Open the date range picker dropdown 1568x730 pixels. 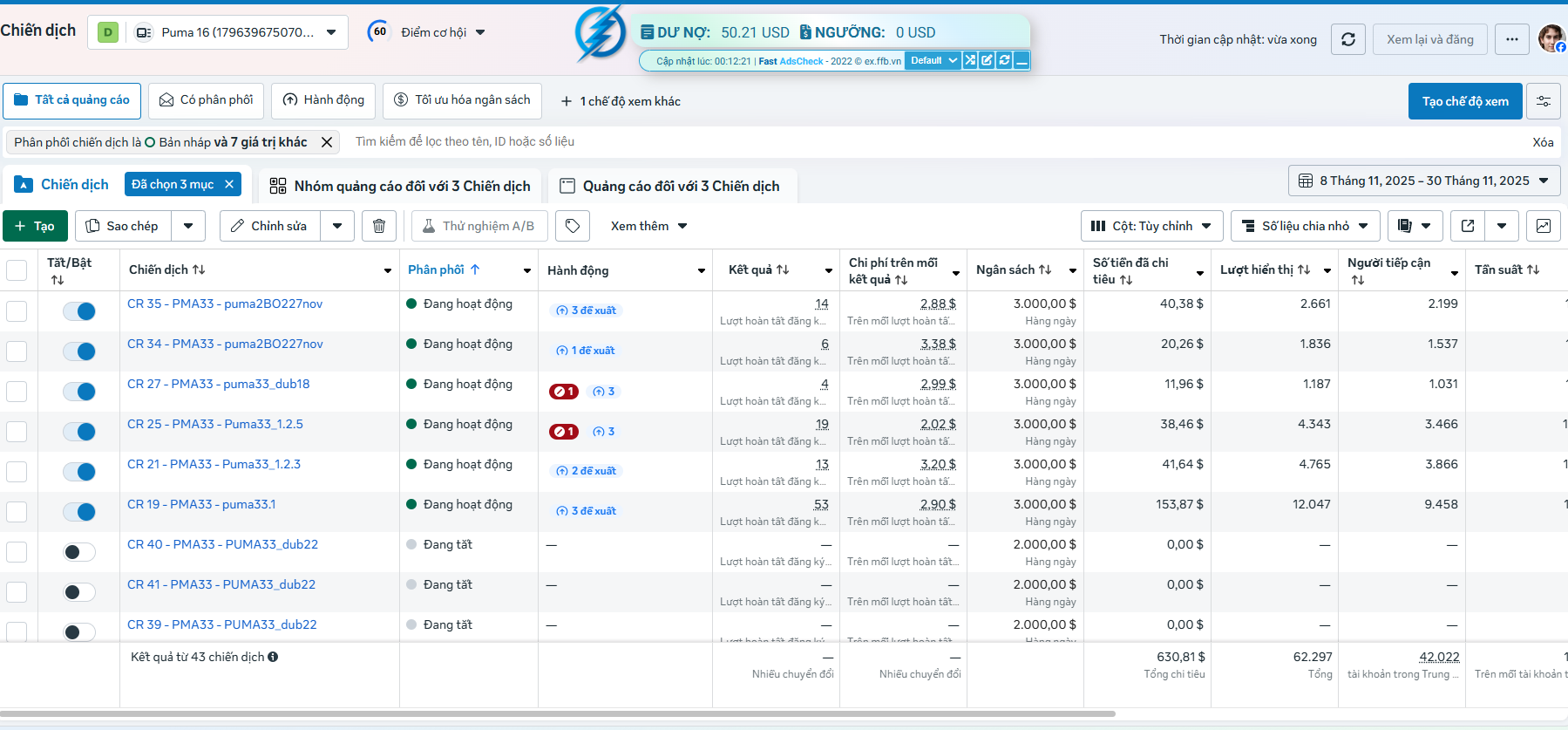click(x=1424, y=181)
